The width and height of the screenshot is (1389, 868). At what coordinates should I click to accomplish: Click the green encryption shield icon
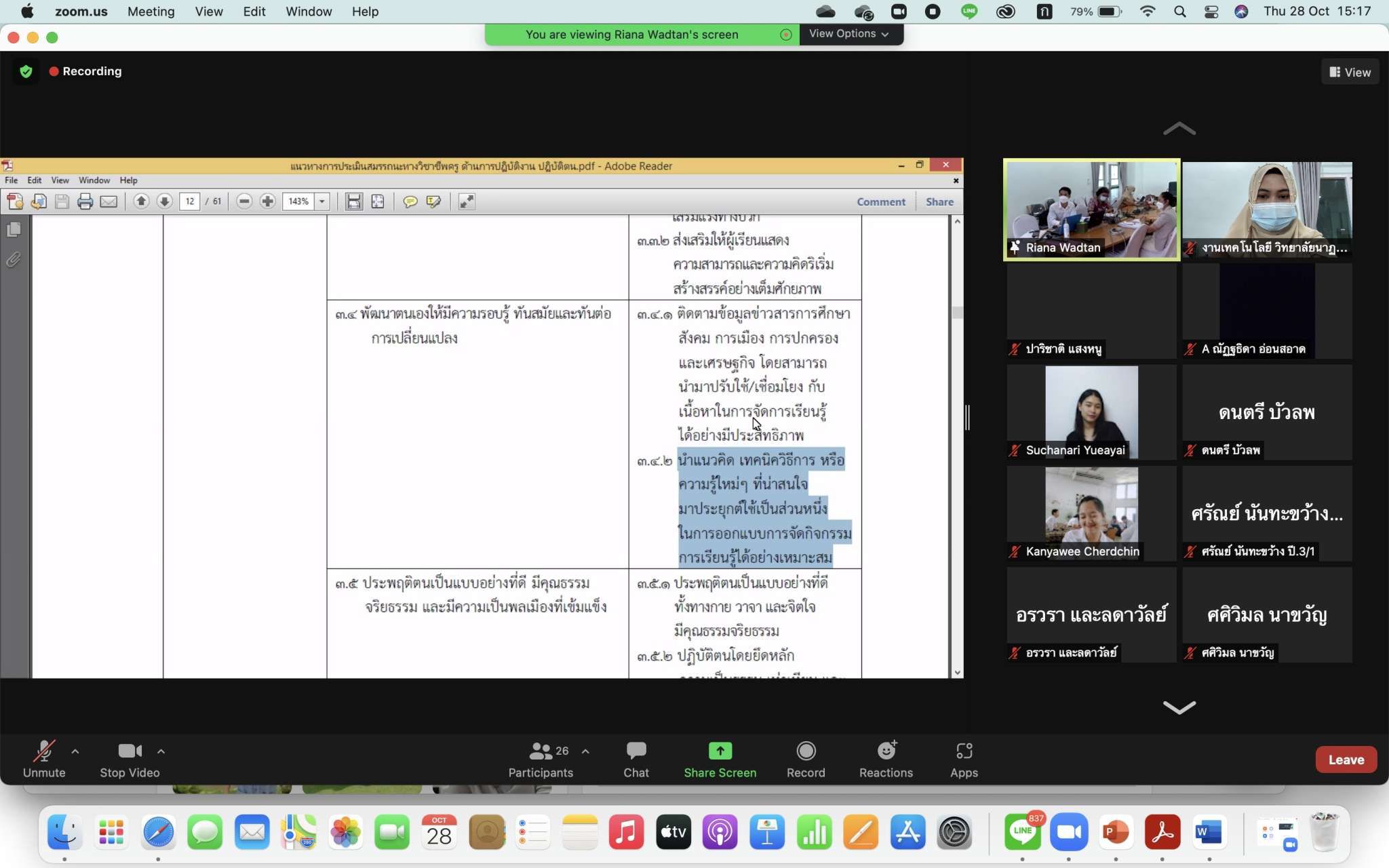click(x=26, y=72)
